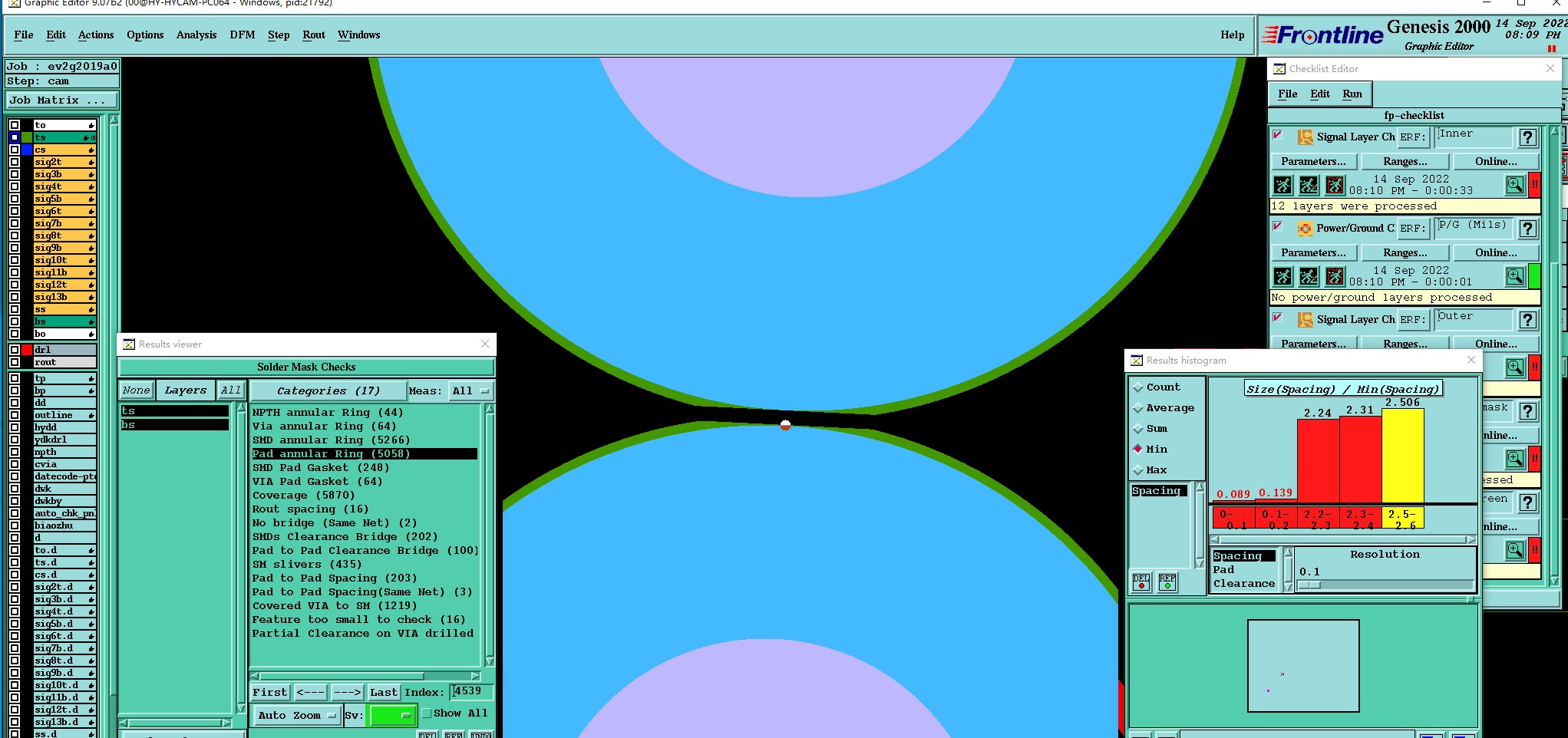Click Index input field showing 4539
The width and height of the screenshot is (1568, 738).
tap(471, 692)
